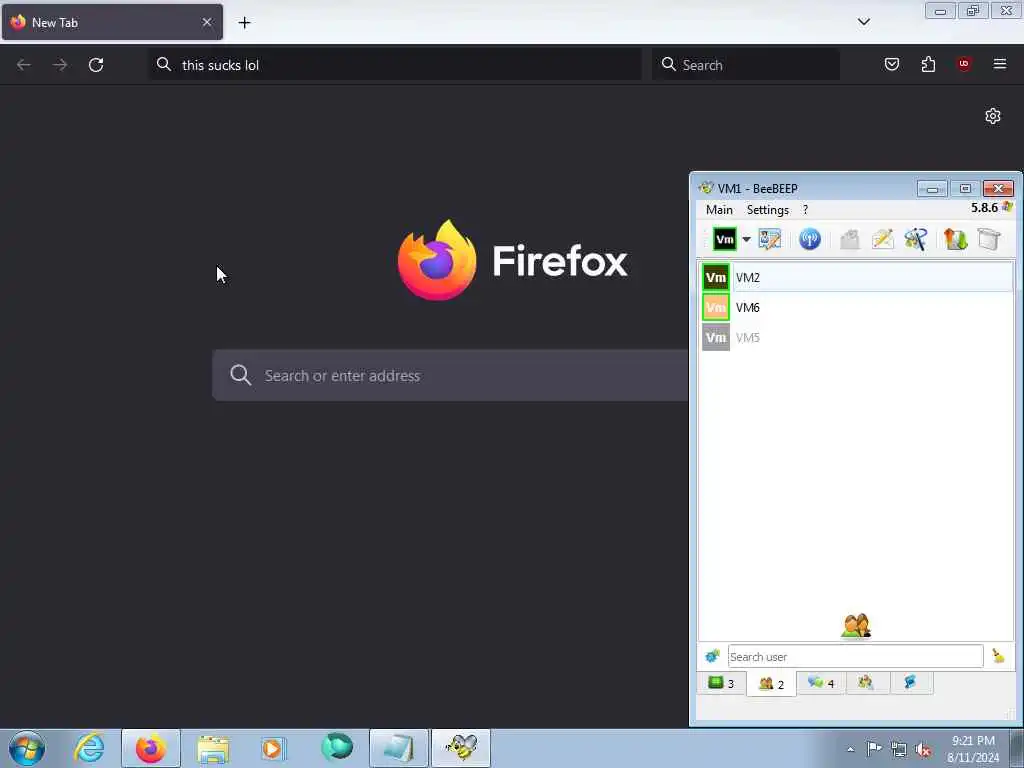
Task: Click the green globe taskbar icon
Action: click(x=337, y=748)
